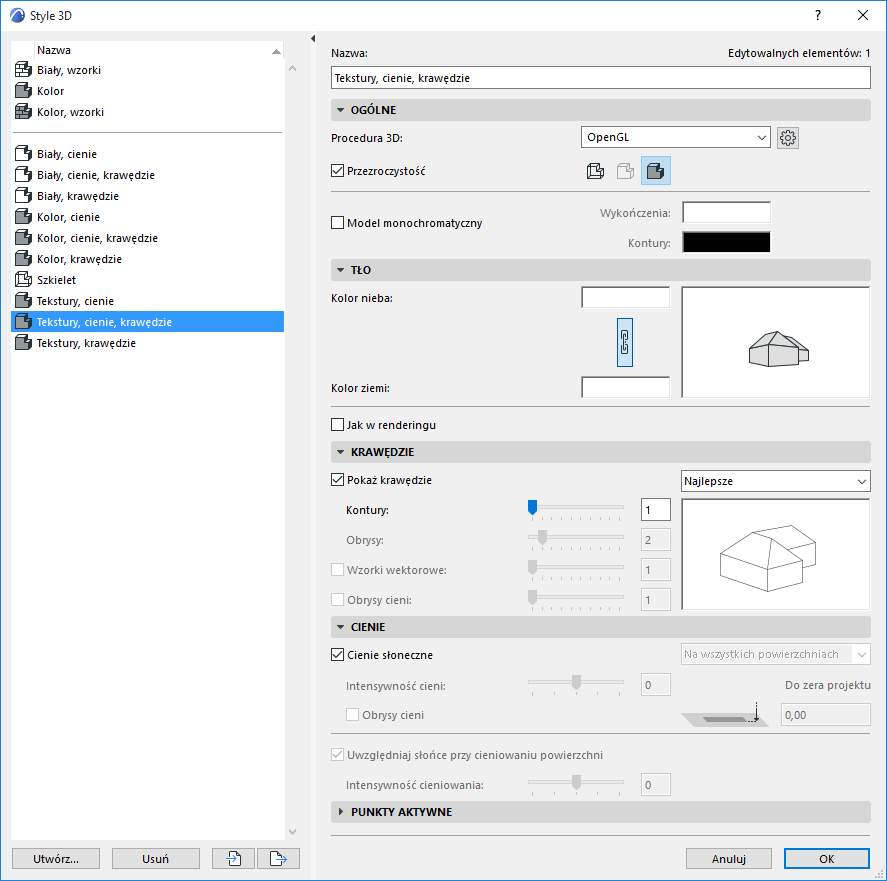The height and width of the screenshot is (881, 887).
Task: Click the Do zera projektu value field
Action: click(x=825, y=715)
